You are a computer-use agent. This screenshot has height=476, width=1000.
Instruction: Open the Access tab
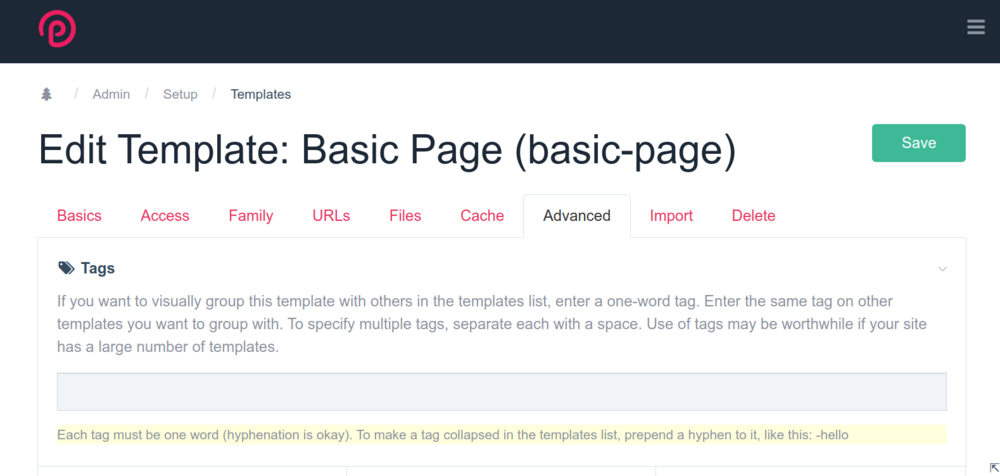pos(165,216)
